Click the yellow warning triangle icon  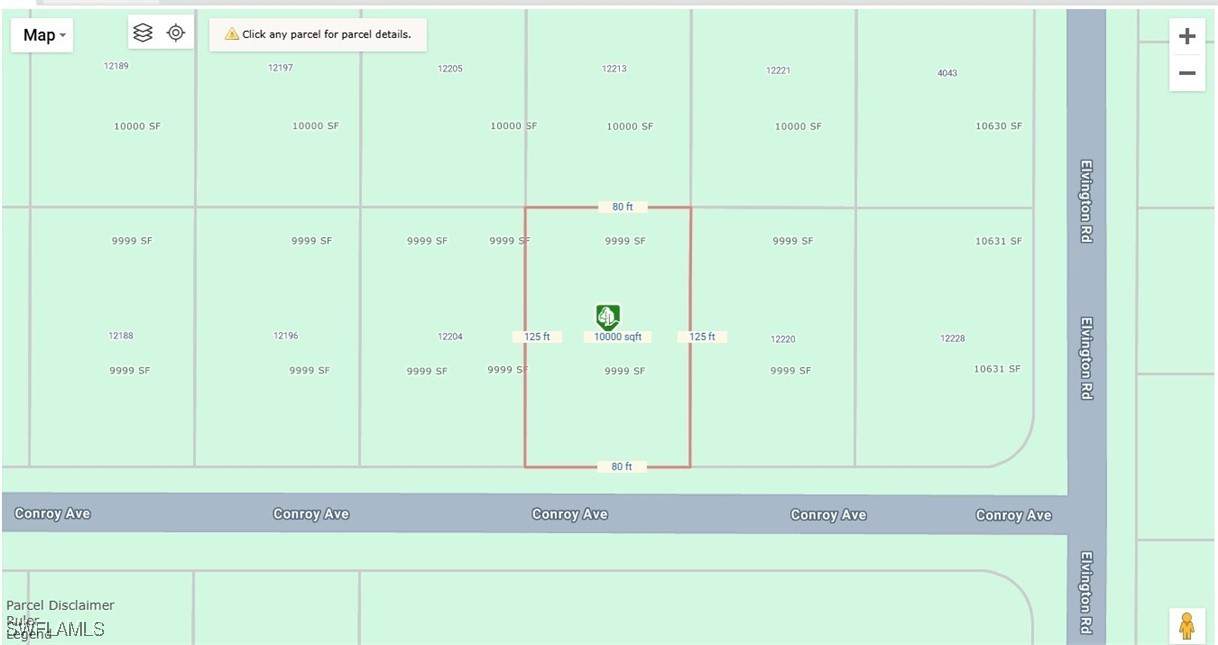point(231,34)
